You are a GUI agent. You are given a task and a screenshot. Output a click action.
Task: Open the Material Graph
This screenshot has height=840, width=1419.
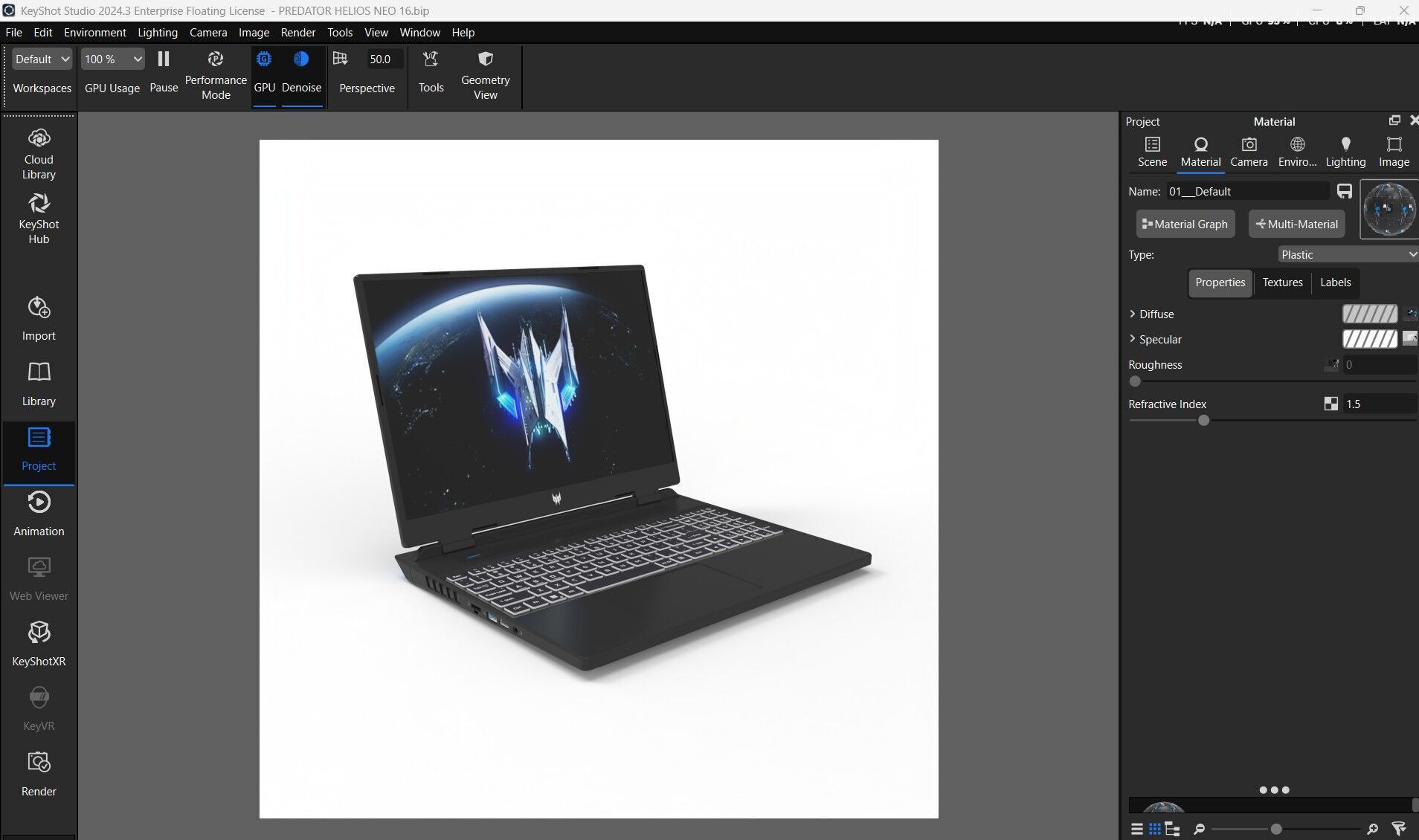(x=1185, y=224)
